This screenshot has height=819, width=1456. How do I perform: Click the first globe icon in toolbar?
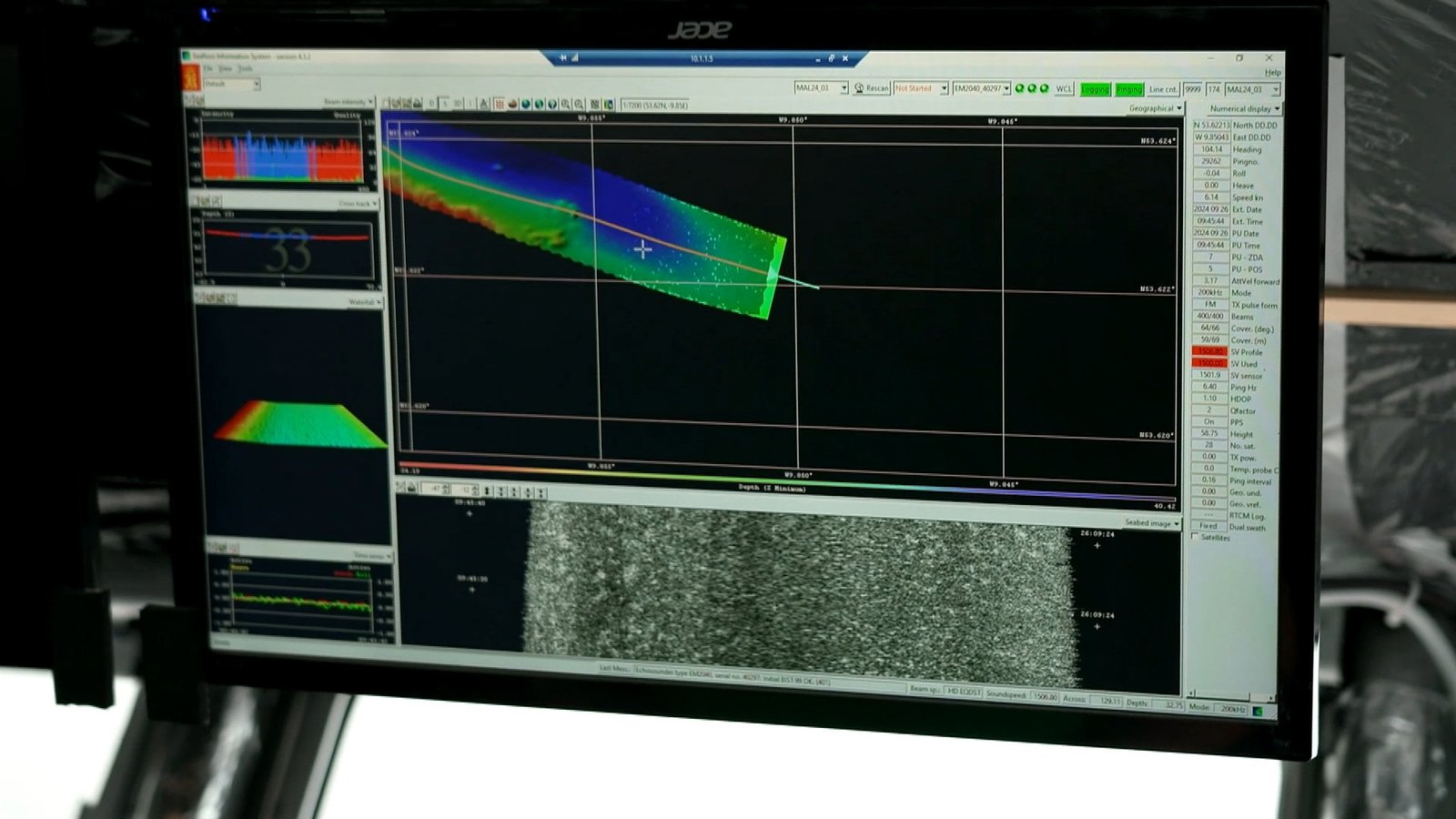click(x=526, y=104)
